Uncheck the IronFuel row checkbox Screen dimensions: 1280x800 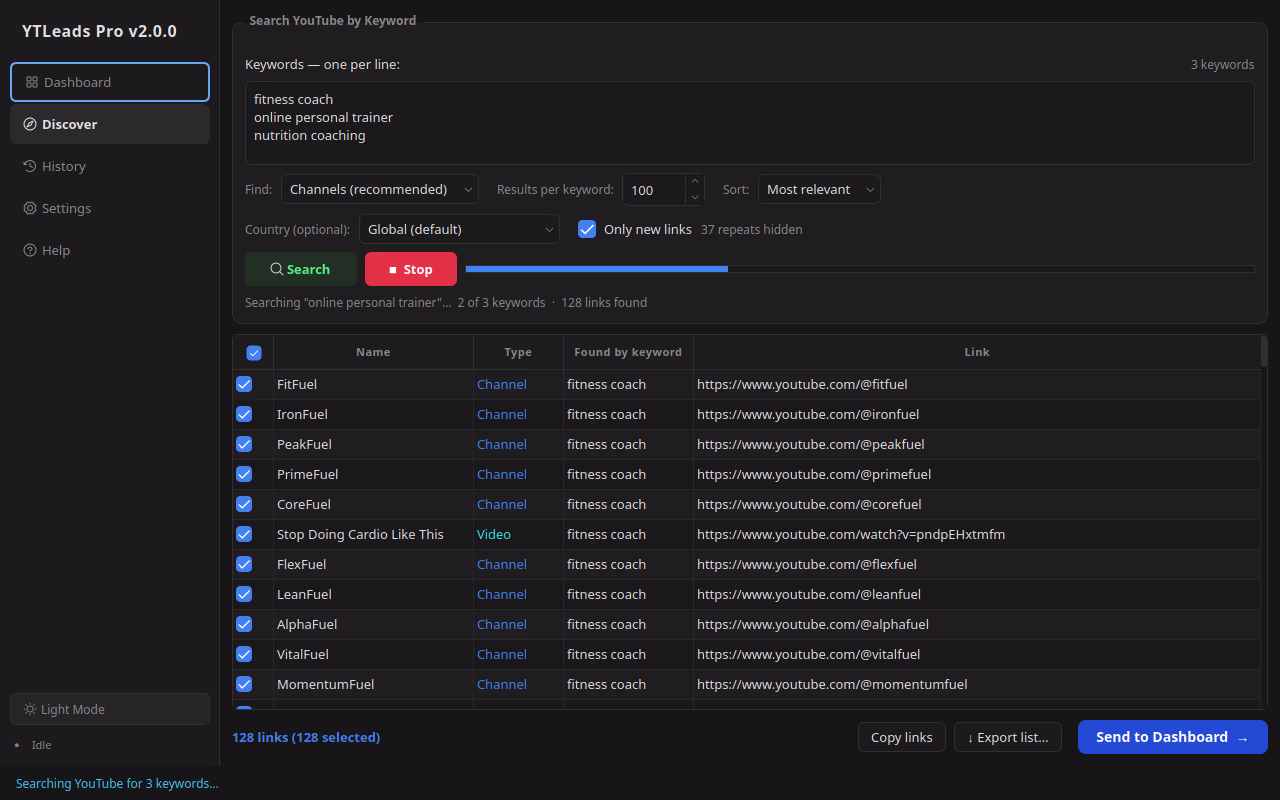244,414
